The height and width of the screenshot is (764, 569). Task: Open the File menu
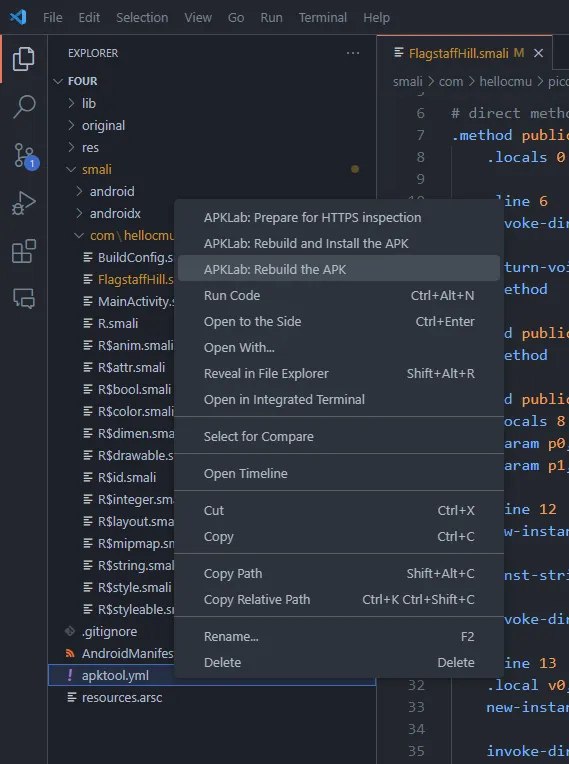(x=53, y=18)
